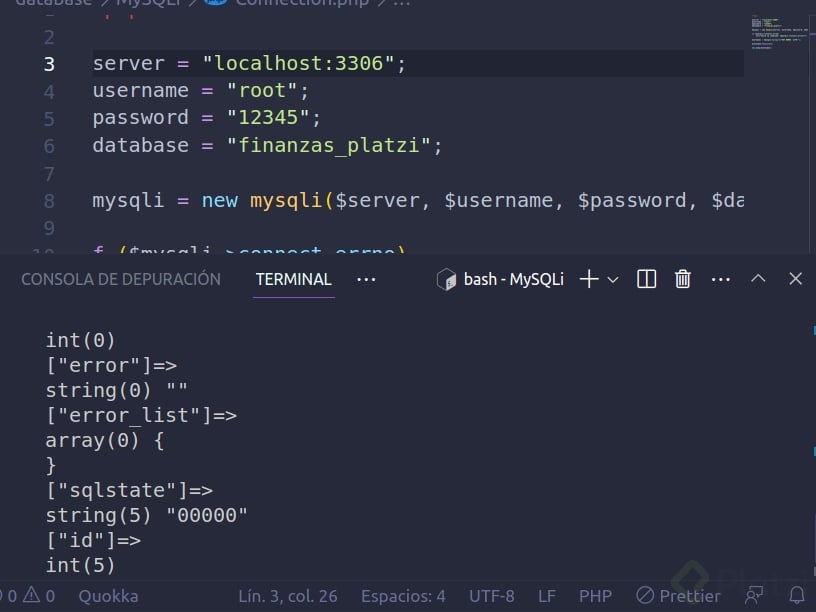Viewport: 816px width, 612px height.
Task: Open the new terminal launch profile dropdown
Action: pos(613,280)
